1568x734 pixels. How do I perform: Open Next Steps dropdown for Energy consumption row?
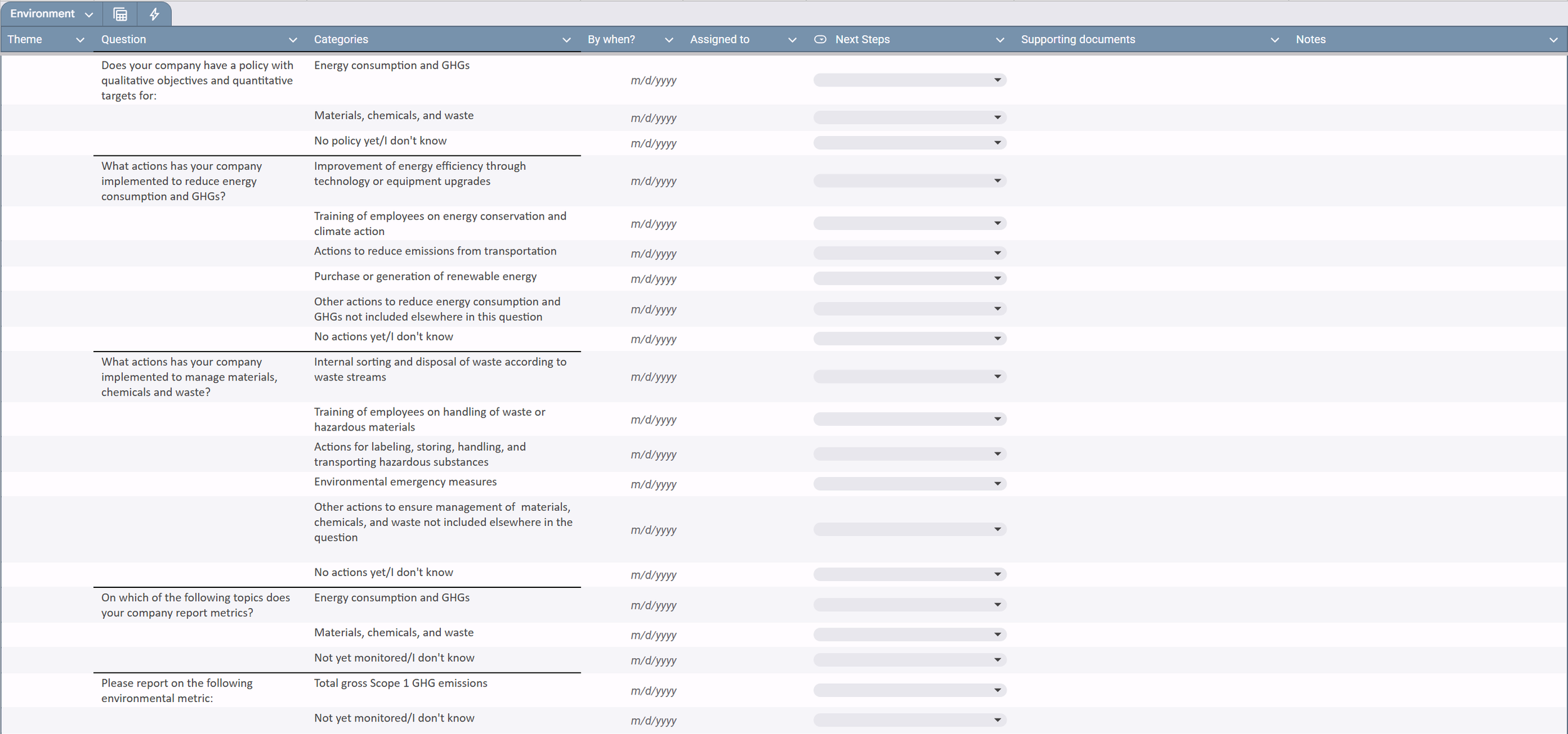997,80
